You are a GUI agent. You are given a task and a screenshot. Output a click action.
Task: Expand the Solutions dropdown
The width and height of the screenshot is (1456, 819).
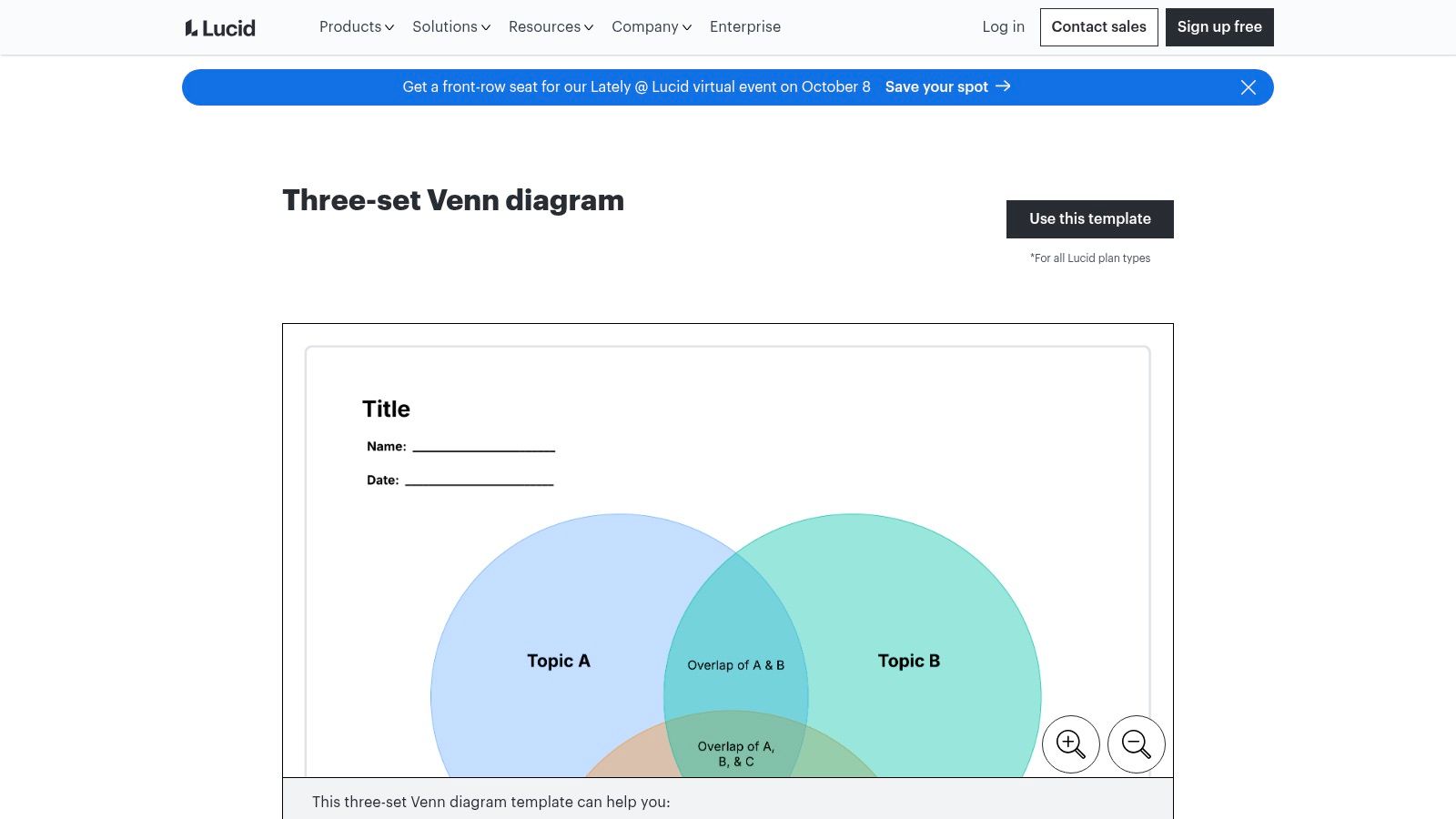point(451,27)
